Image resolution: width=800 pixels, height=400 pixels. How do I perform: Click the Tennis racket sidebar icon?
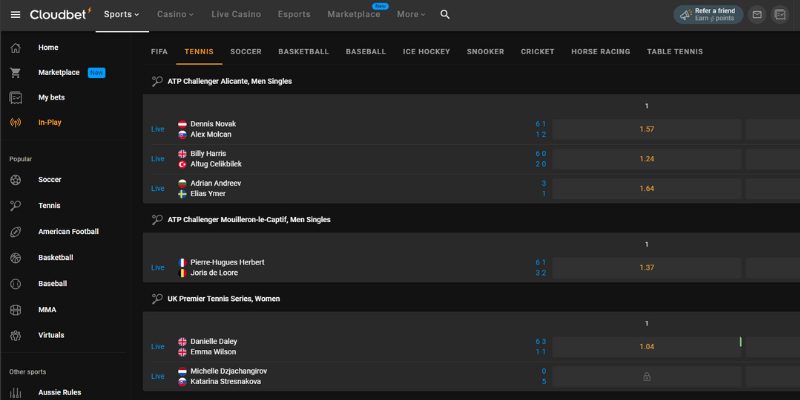coord(16,206)
